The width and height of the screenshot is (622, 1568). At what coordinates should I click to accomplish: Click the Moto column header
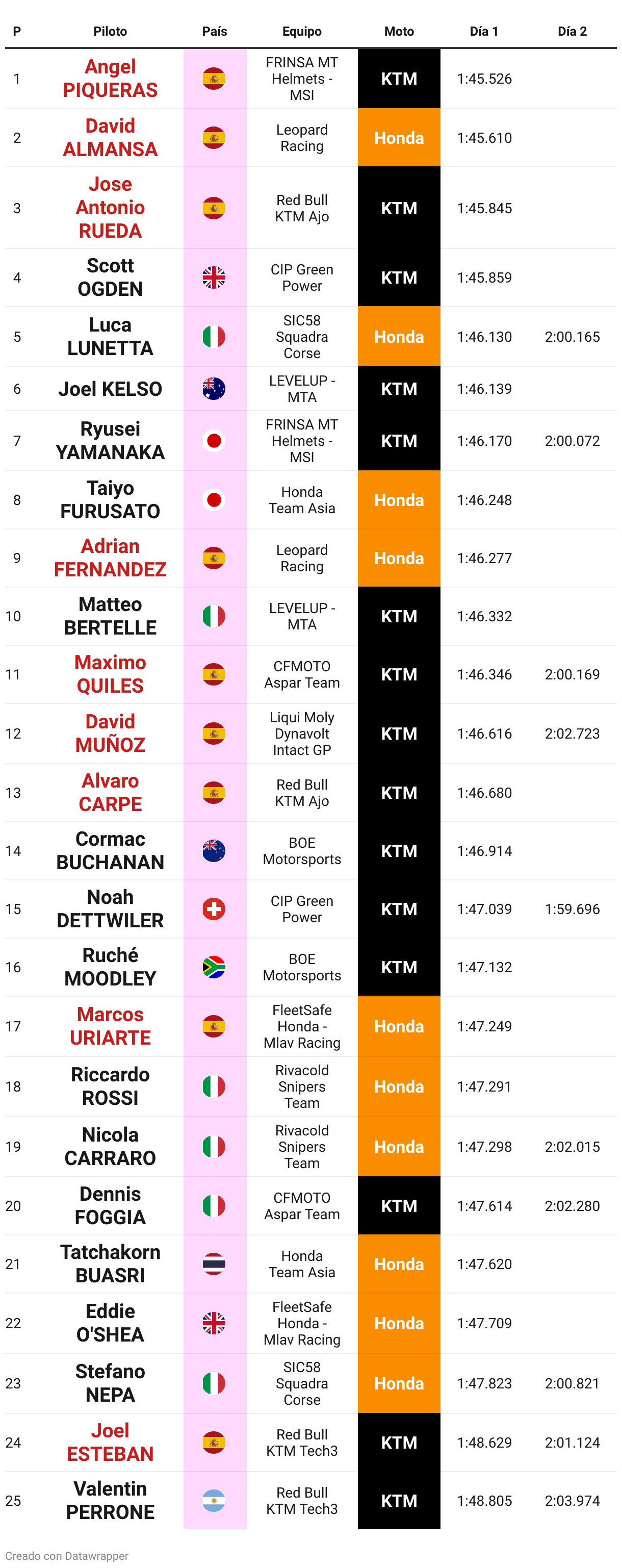click(399, 31)
